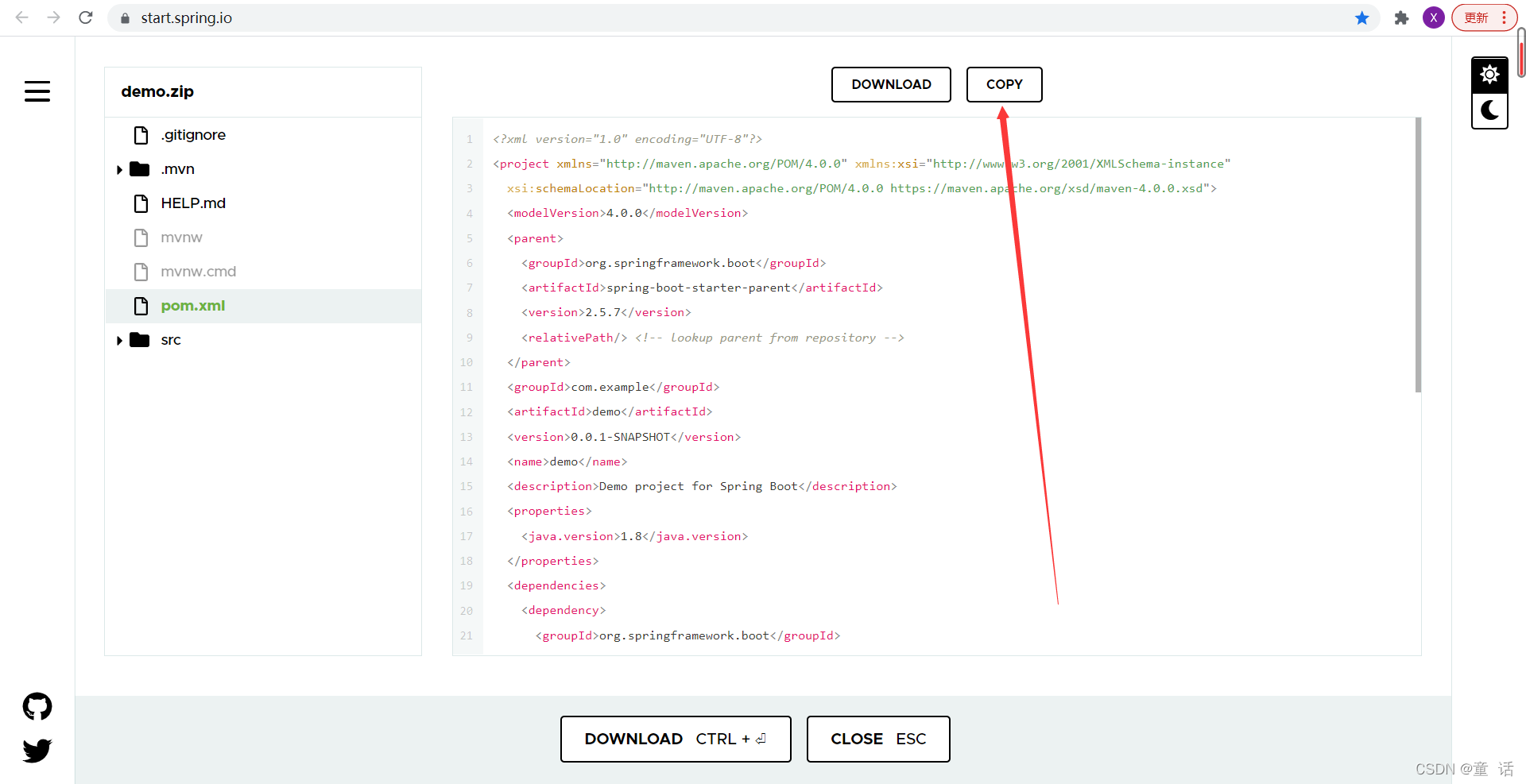
Task: Click the java.version 1.8 line
Action: 634,536
